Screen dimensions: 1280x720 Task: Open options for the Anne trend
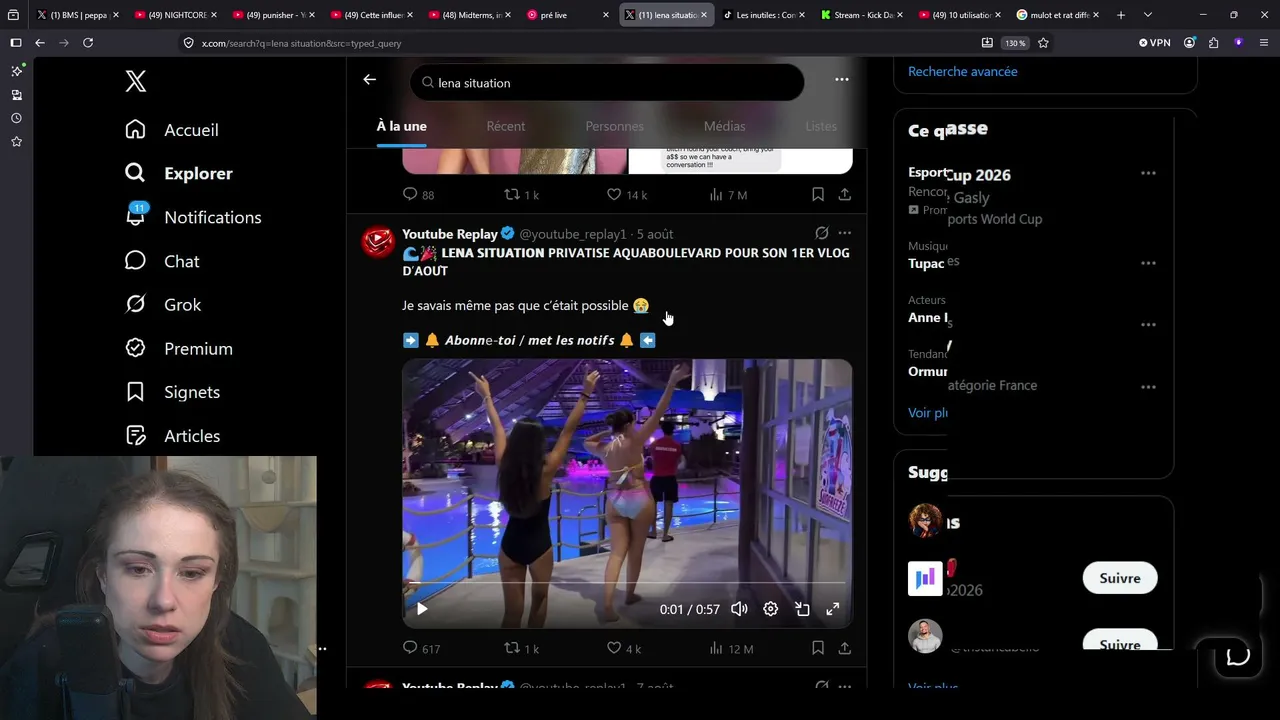[x=1148, y=324]
